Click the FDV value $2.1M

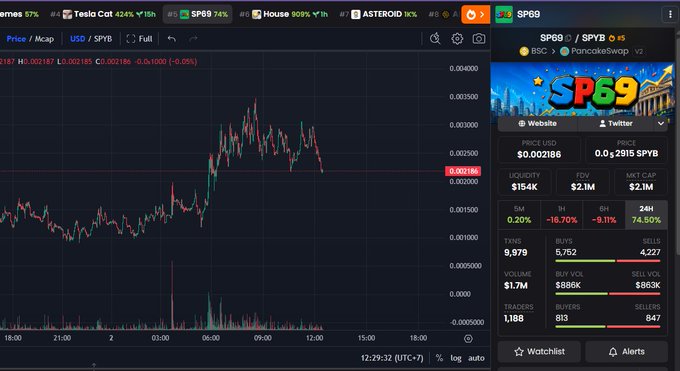point(582,187)
